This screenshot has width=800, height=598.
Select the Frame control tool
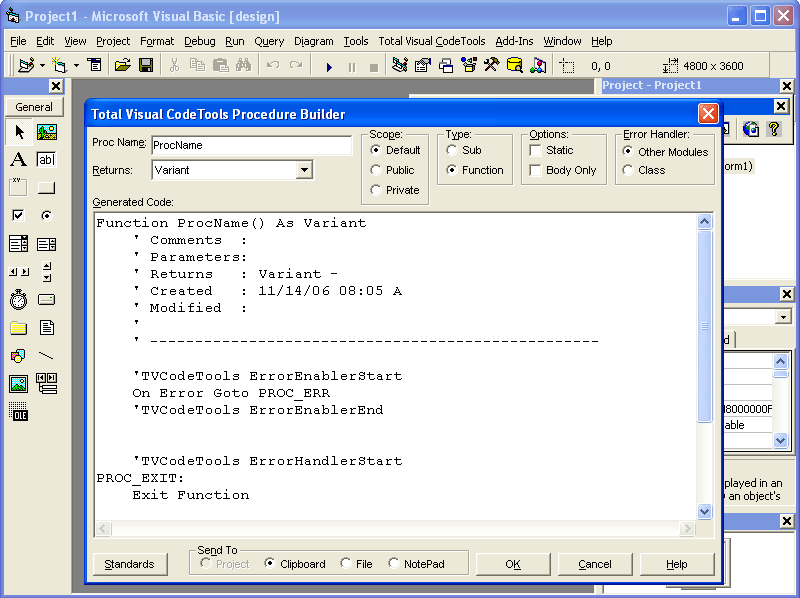[19, 187]
